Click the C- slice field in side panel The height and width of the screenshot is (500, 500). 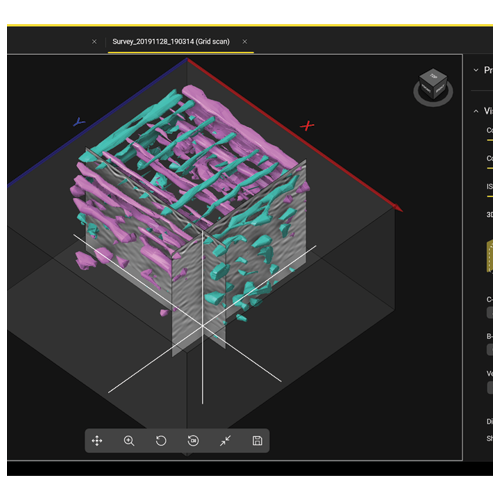[490, 313]
